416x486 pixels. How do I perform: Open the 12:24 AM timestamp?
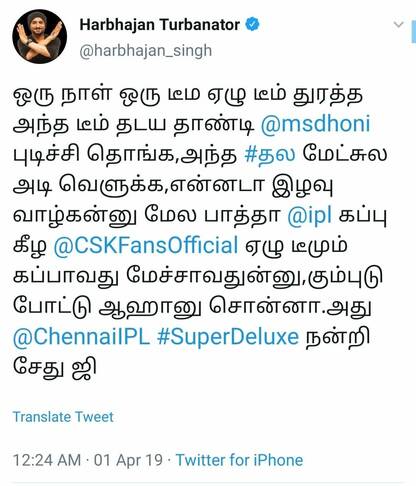click(x=47, y=460)
